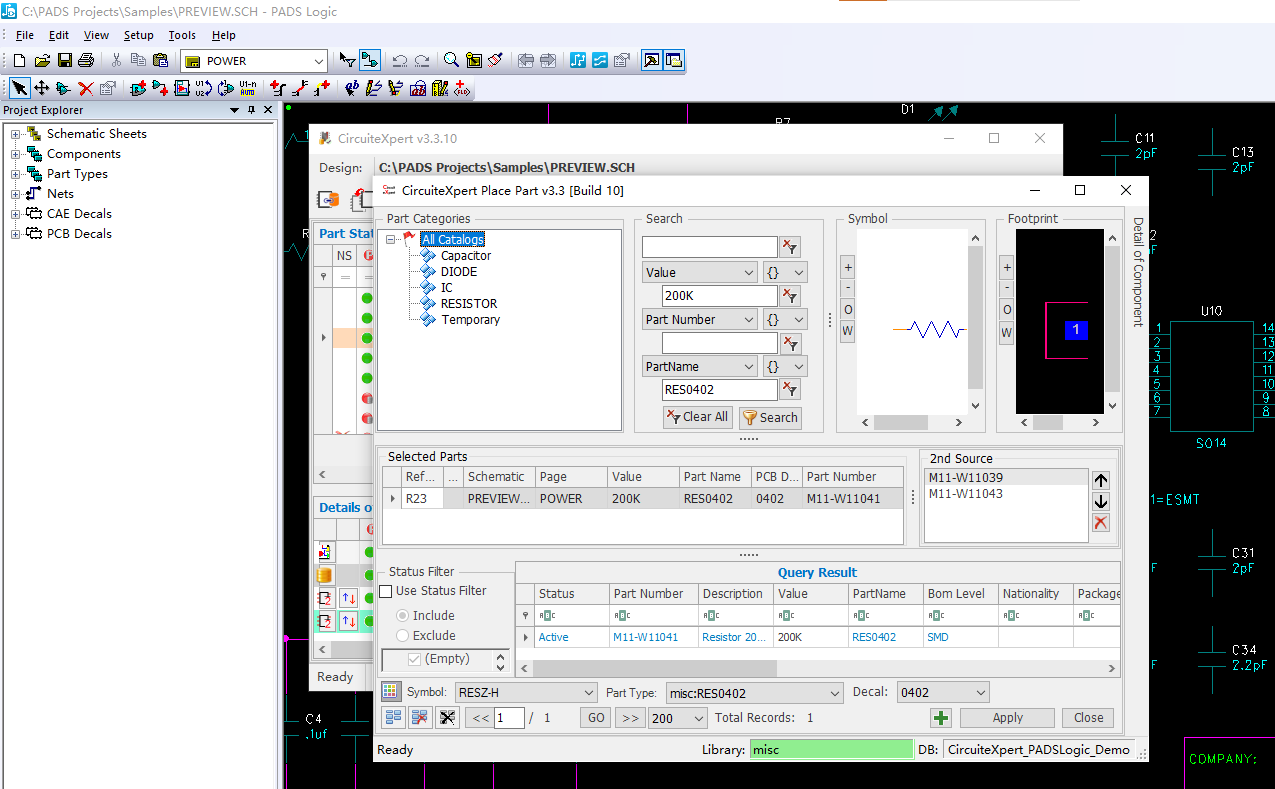Screen dimensions: 1275x789
Task: Click the Save disk icon
Action: coord(64,61)
